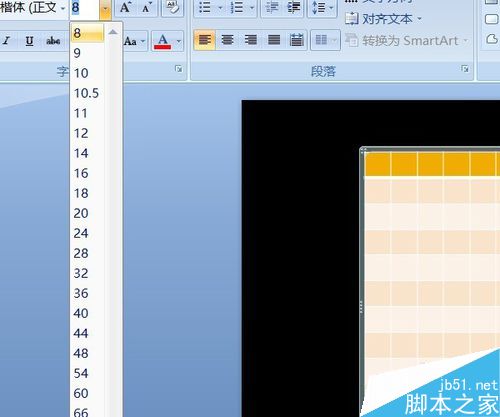Apply numbered list formatting
This screenshot has height=417, width=500.
(237, 7)
